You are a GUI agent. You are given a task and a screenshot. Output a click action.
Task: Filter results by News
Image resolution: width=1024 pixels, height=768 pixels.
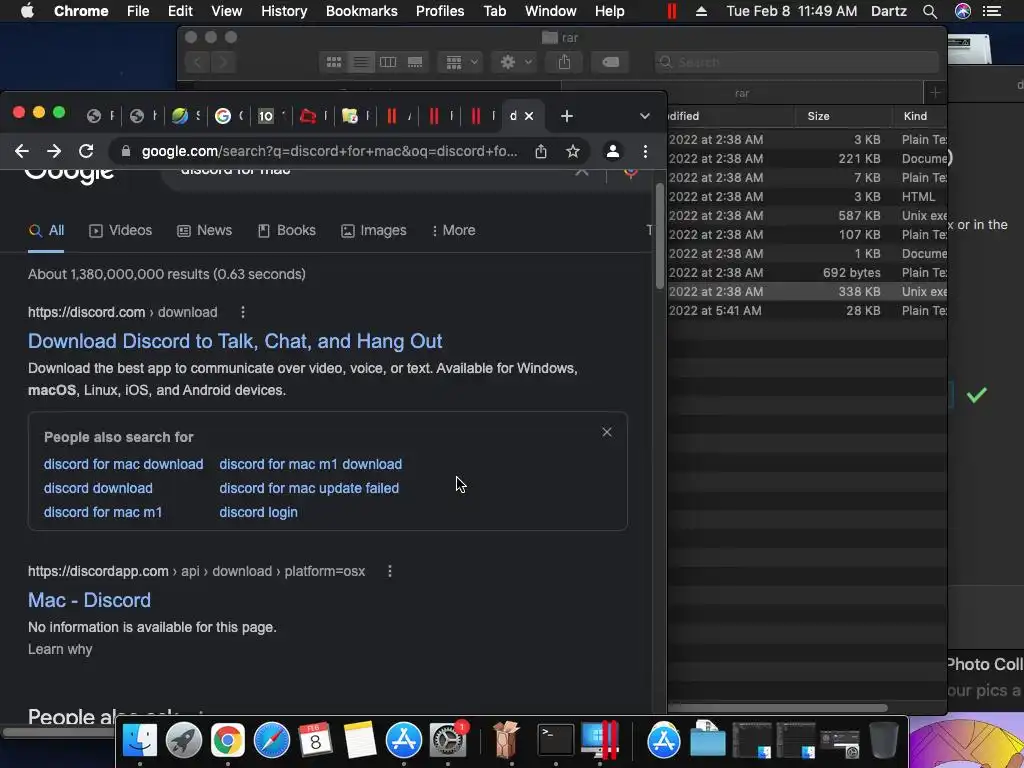(204, 231)
